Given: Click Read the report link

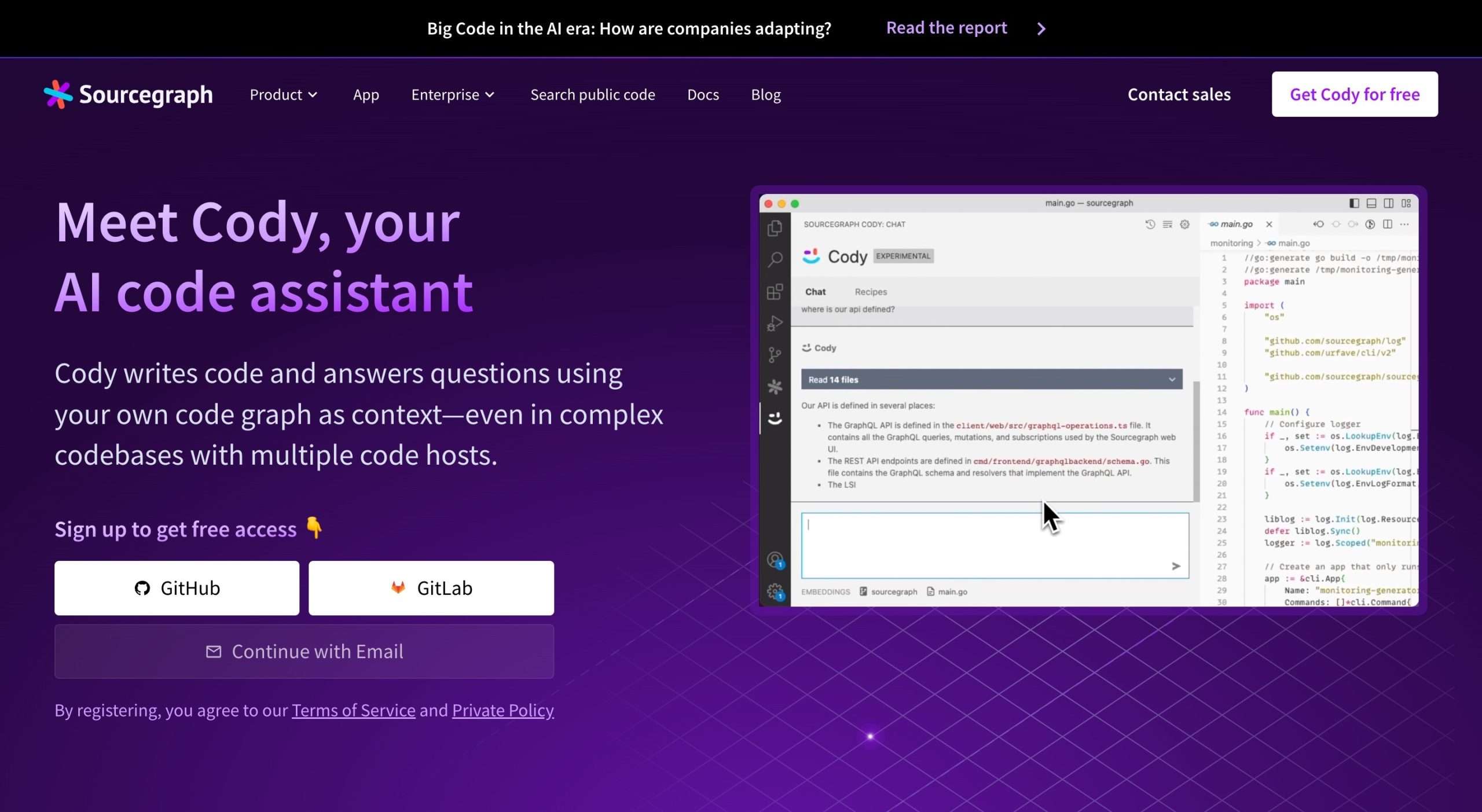Looking at the screenshot, I should coord(947,28).
